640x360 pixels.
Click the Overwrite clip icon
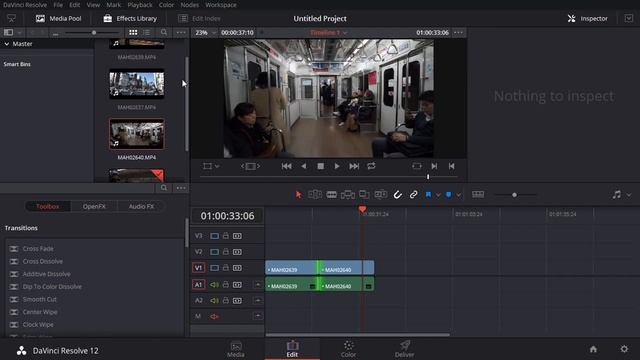pyautogui.click(x=364, y=195)
